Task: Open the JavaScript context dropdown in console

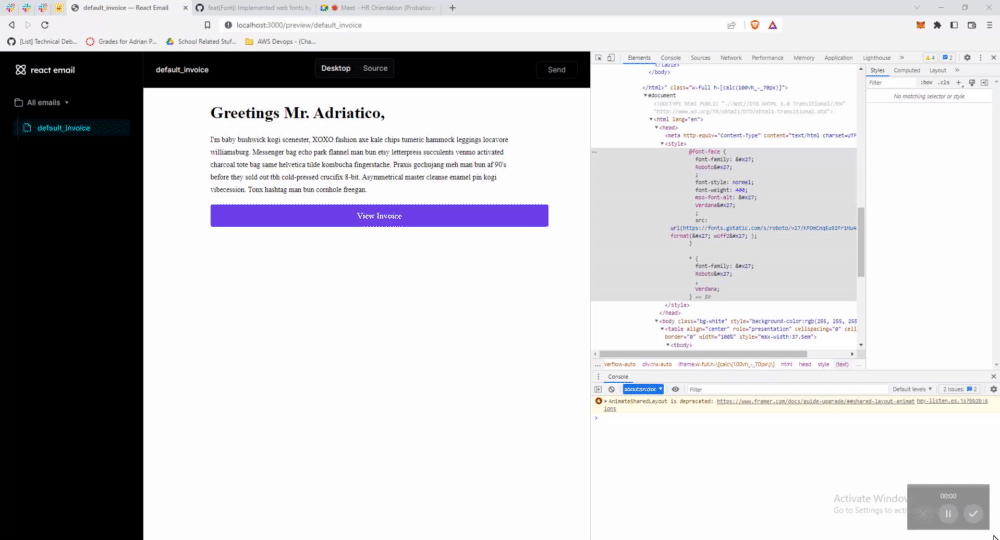Action: [643, 389]
